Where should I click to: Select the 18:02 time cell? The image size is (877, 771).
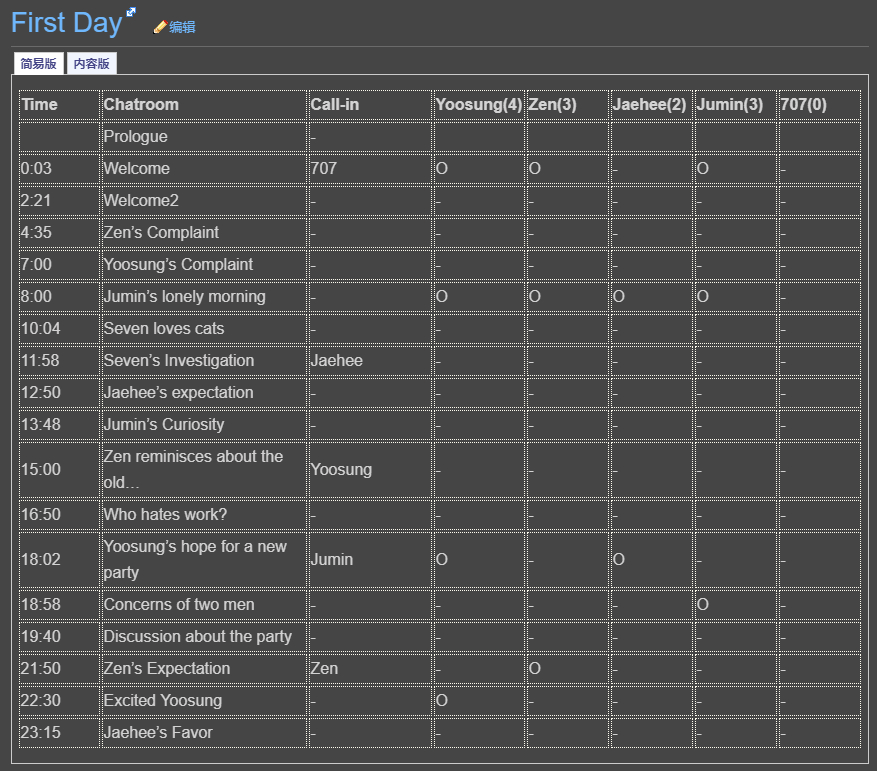[x=59, y=560]
